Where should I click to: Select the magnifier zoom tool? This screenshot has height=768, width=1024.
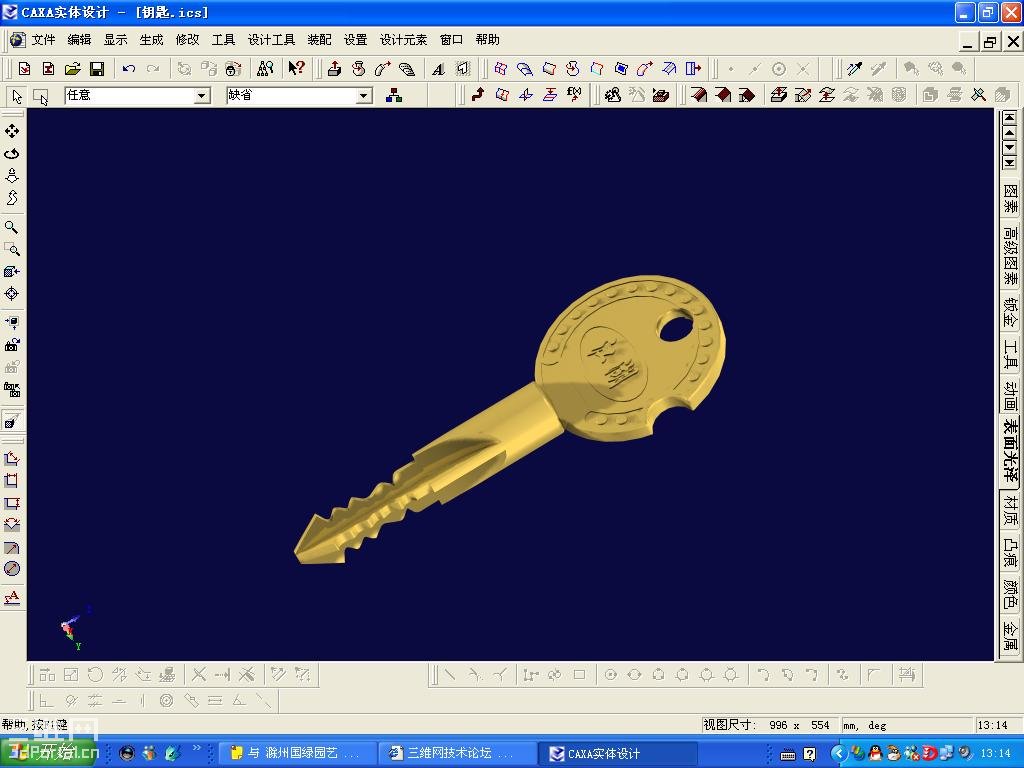pos(12,227)
